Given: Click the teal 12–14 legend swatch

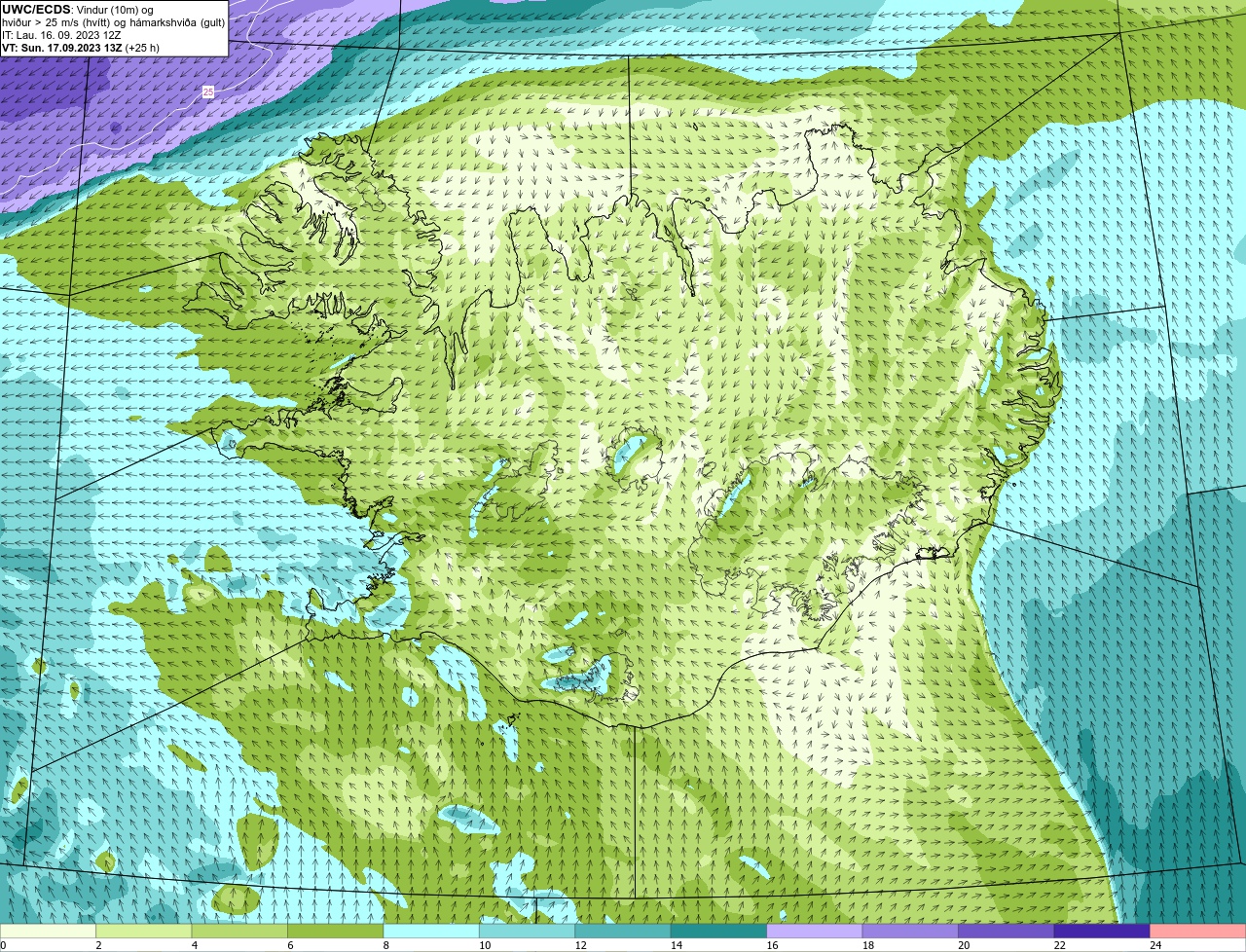Looking at the screenshot, I should point(623,932).
